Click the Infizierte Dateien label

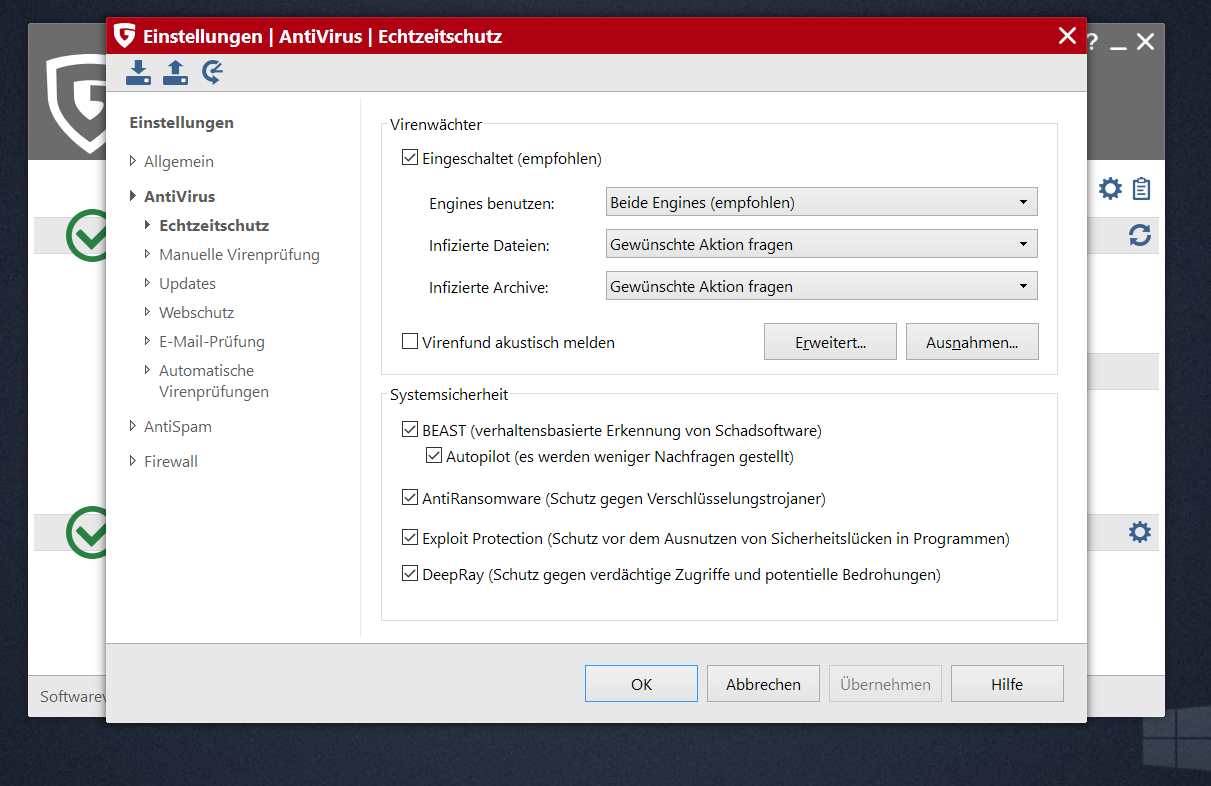(489, 245)
